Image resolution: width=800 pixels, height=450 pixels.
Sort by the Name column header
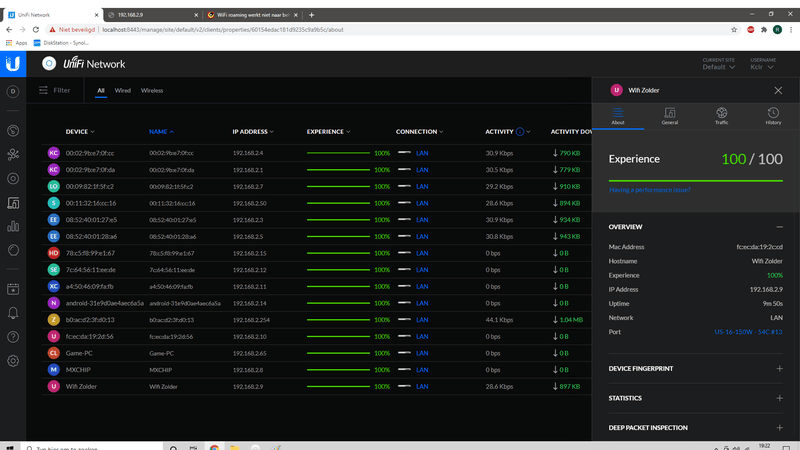(161, 132)
